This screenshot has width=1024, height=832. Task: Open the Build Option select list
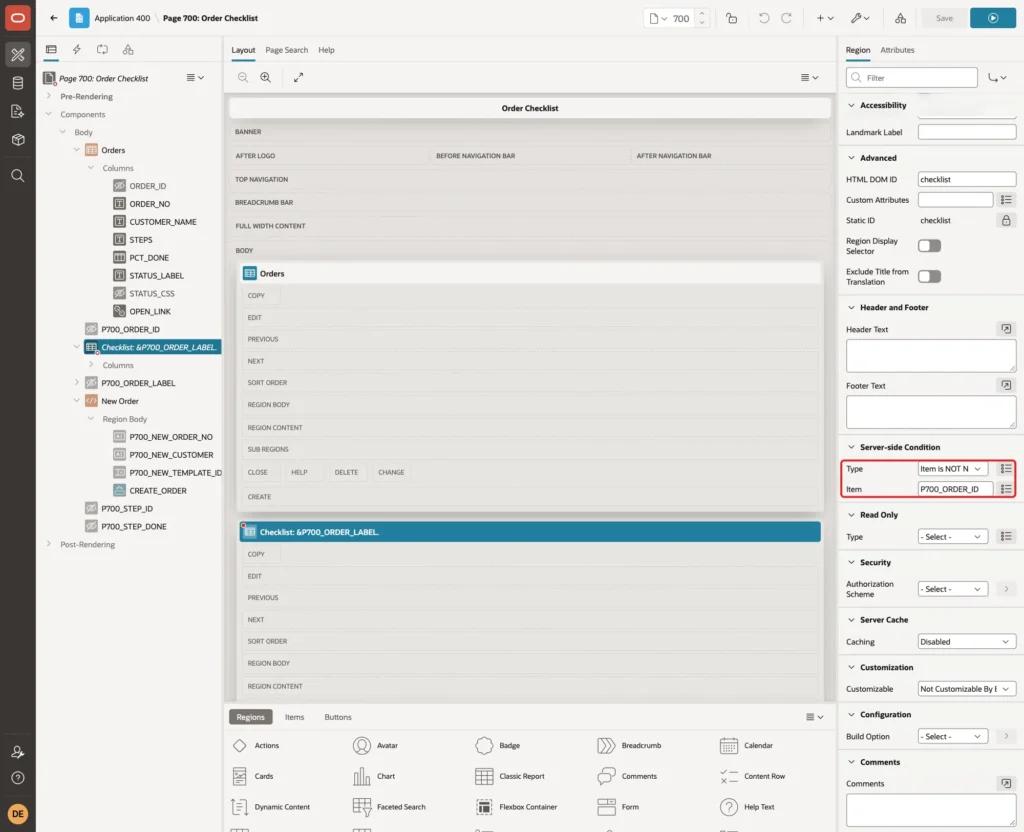point(953,736)
